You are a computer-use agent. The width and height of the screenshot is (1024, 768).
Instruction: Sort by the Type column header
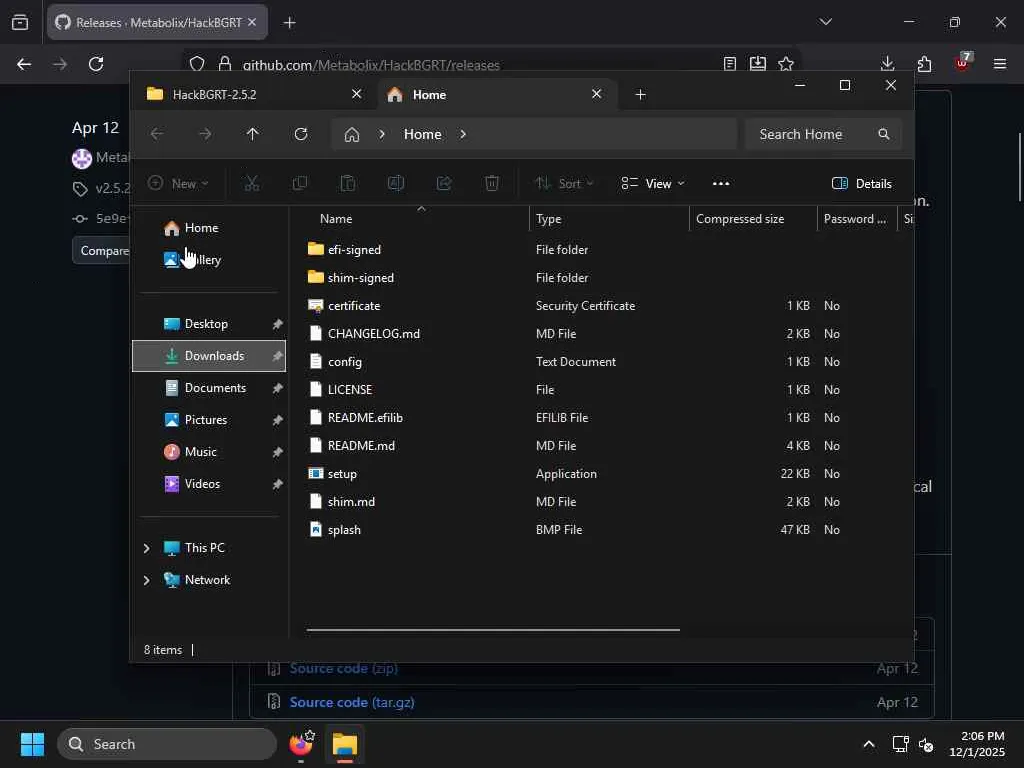[x=609, y=219]
